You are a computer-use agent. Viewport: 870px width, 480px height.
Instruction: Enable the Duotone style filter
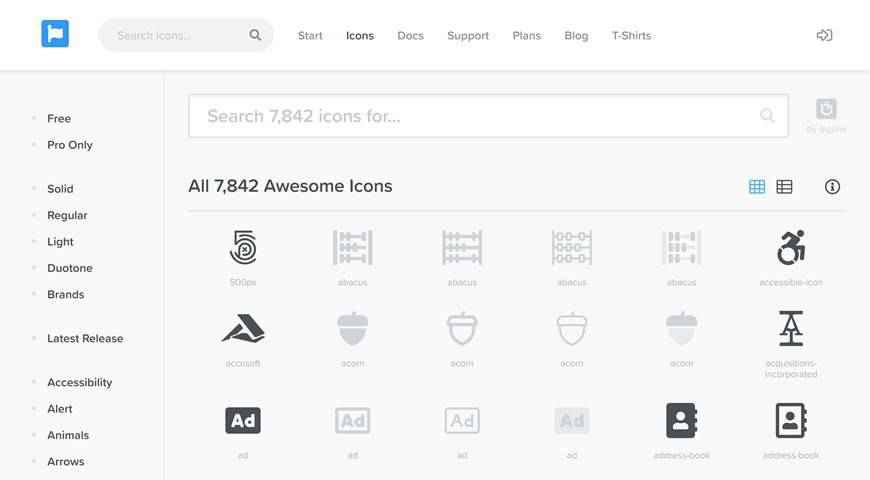[x=70, y=268]
